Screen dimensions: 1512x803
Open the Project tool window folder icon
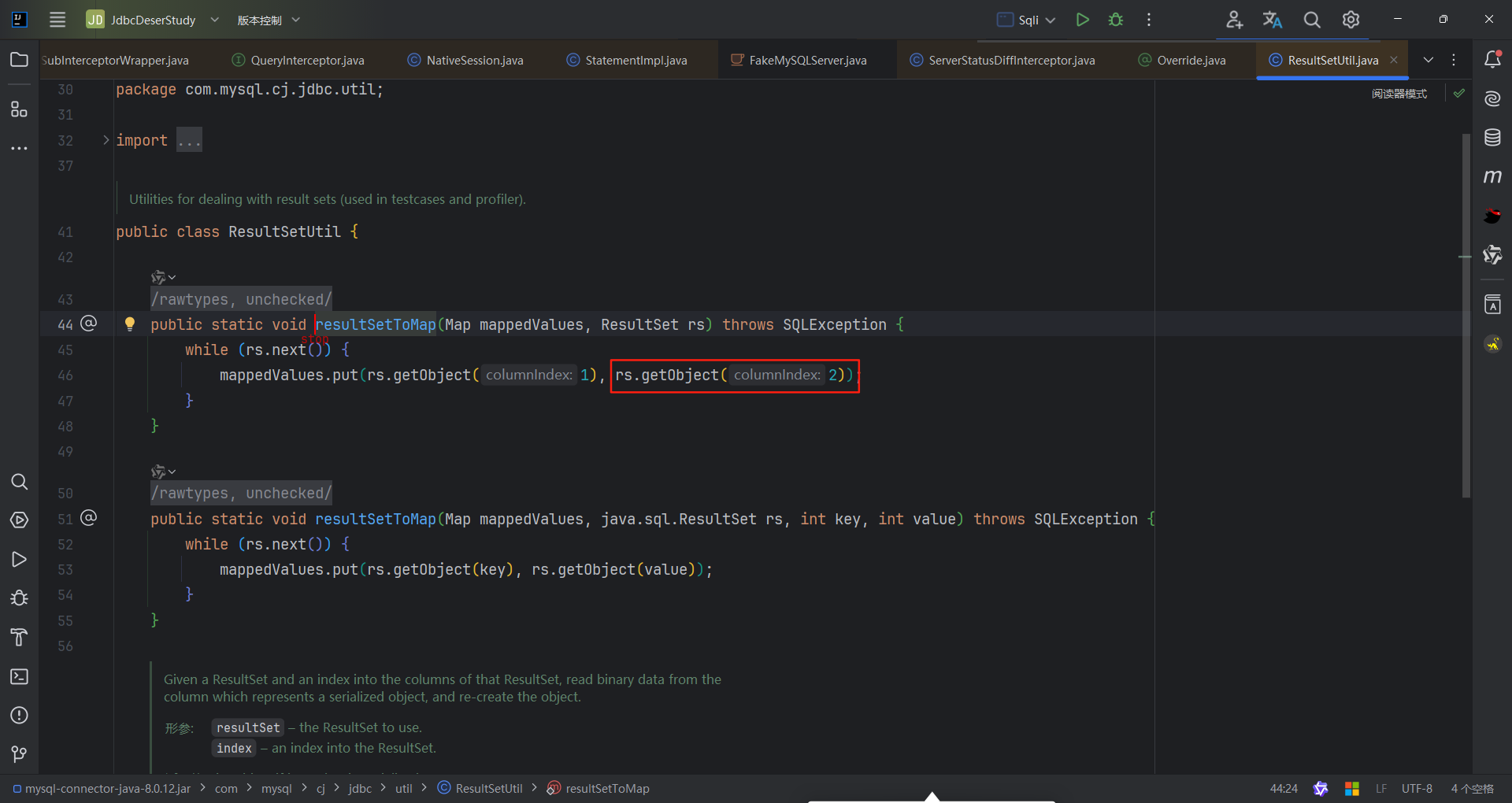19,60
